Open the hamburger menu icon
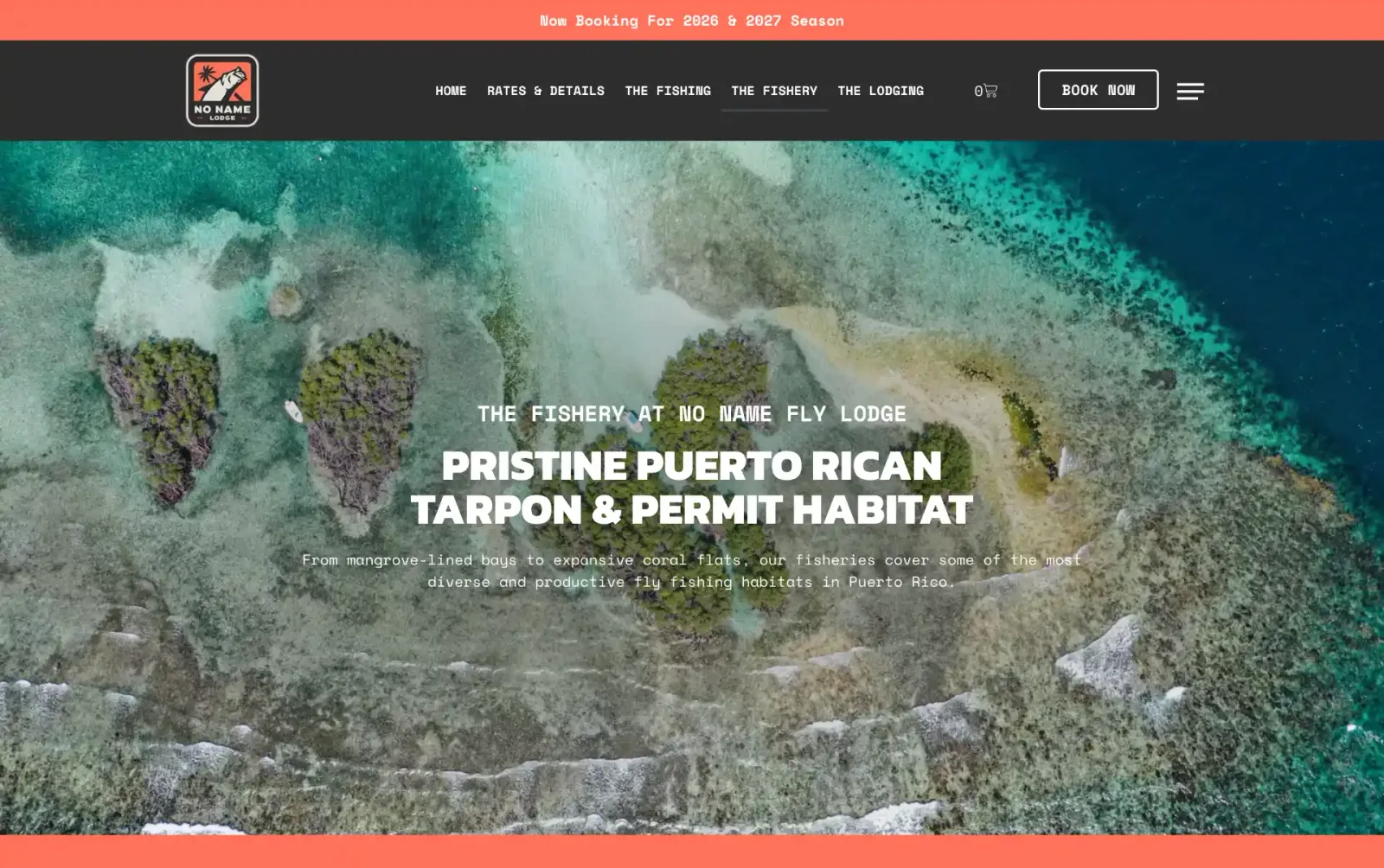1384x868 pixels. click(x=1190, y=91)
